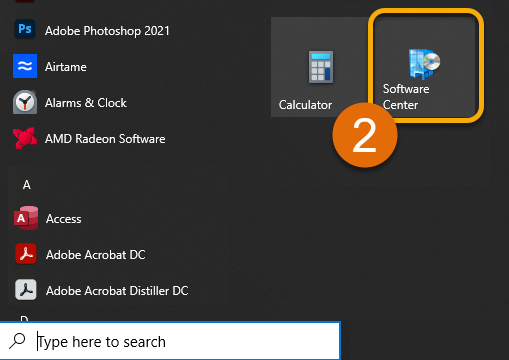Select the 'AMD Radeon Software' entry text
This screenshot has height=360, width=509.
coord(105,139)
